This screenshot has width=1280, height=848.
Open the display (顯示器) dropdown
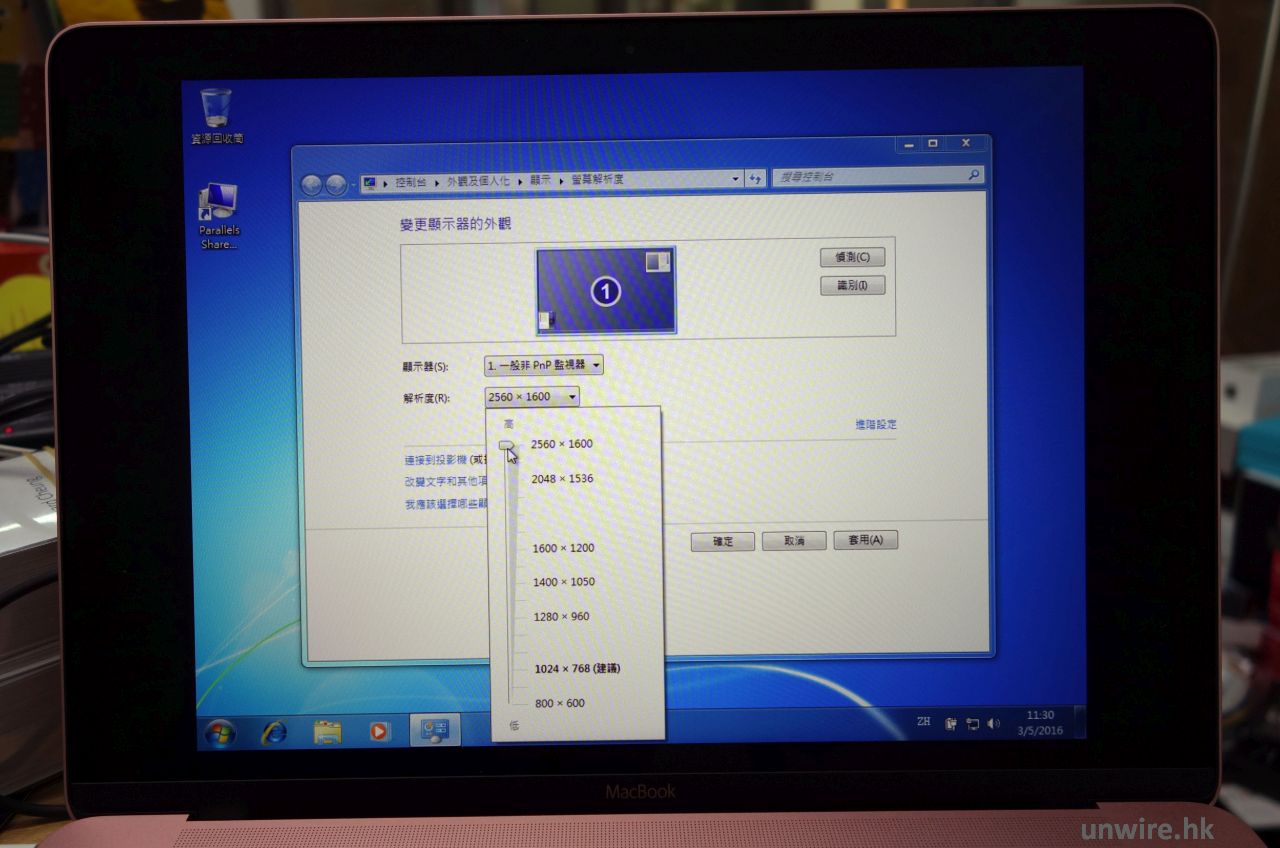(x=544, y=365)
